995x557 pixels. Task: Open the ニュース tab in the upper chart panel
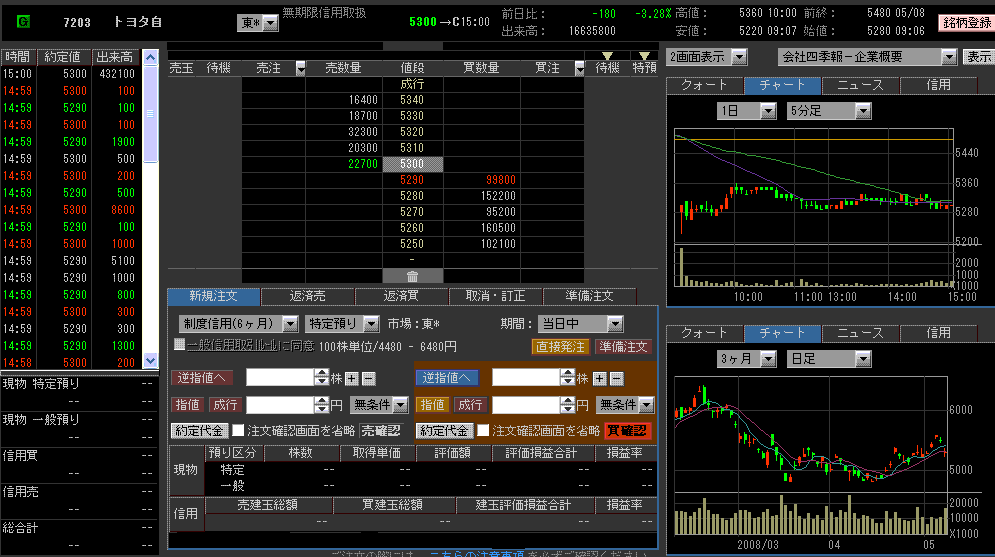[861, 85]
